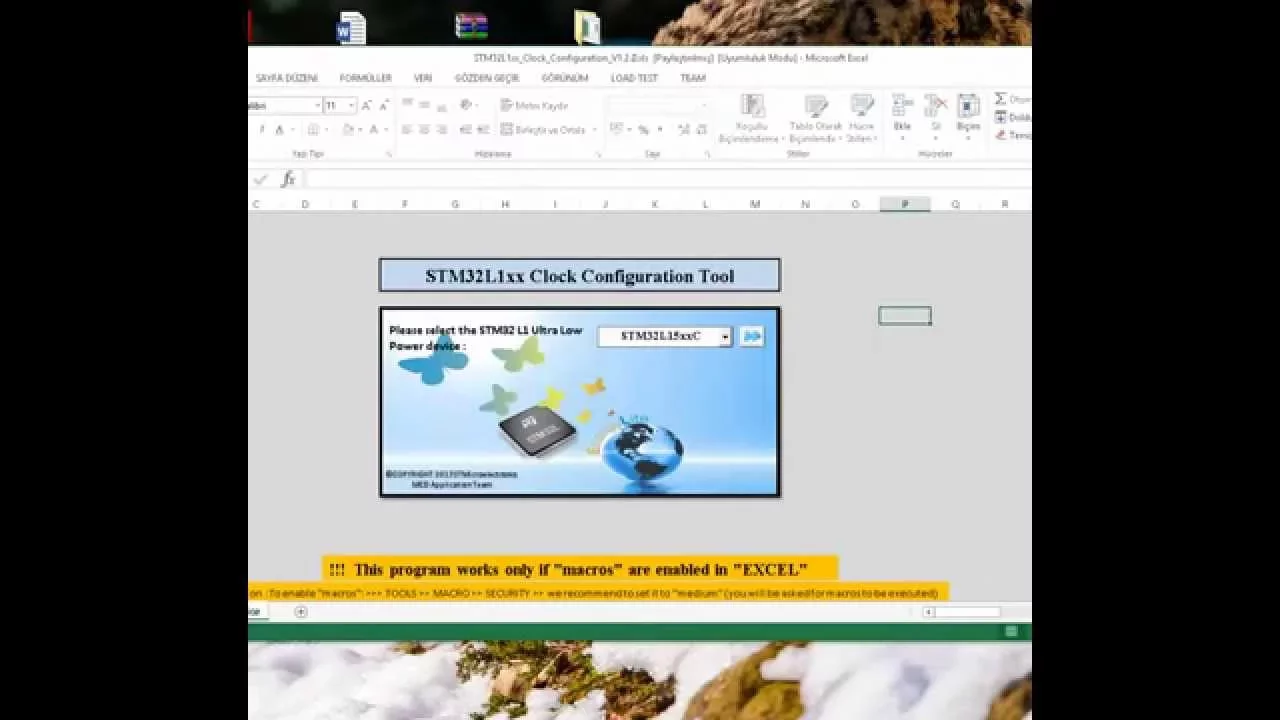Open the TEAM ribbon tab
This screenshot has height=720, width=1280.
pos(693,78)
